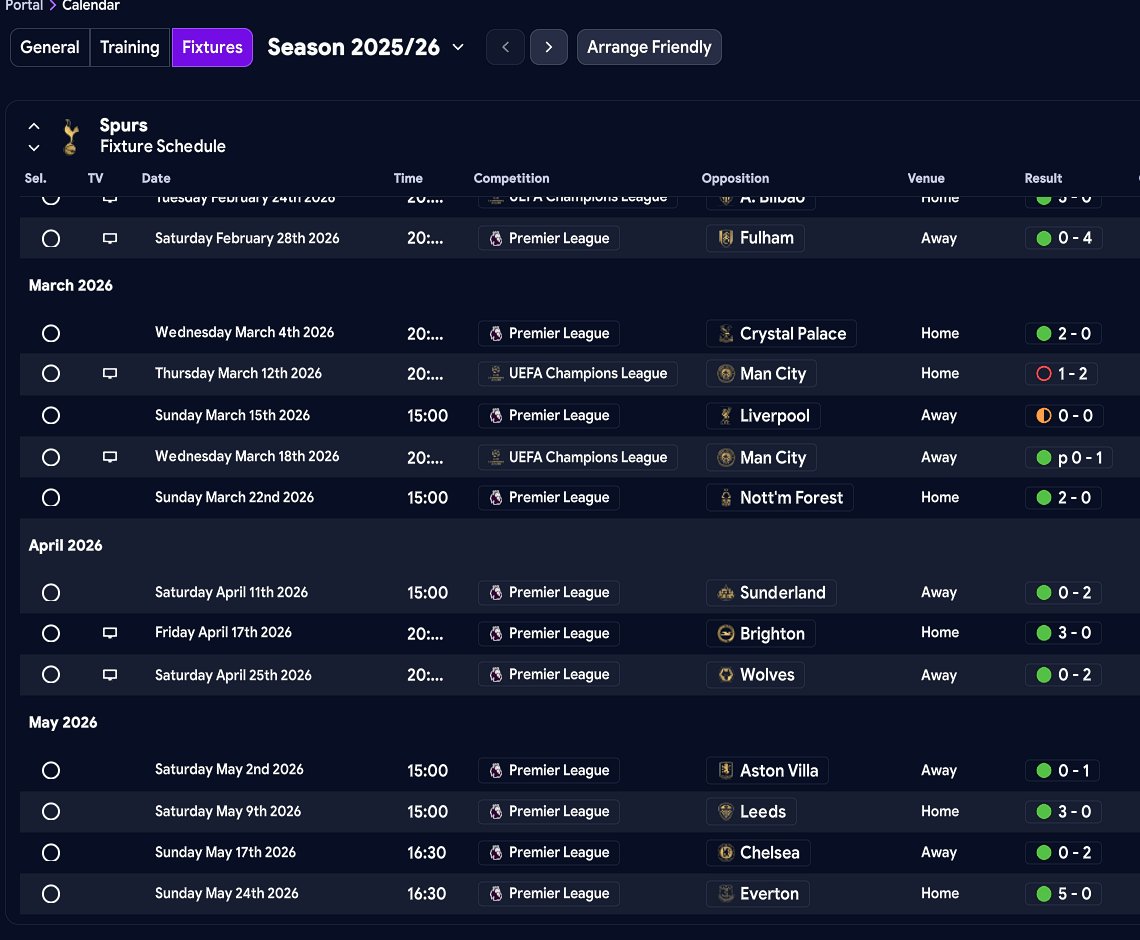Select the radio button for Sunderland fixture
This screenshot has width=1140, height=940.
(51, 593)
